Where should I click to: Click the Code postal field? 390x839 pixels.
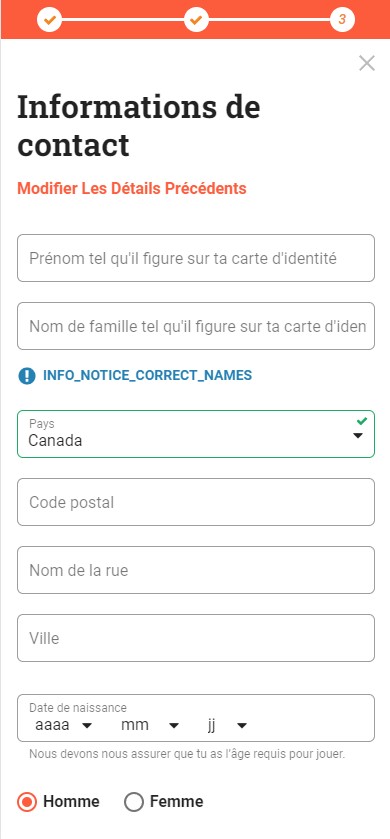pyautogui.click(x=196, y=502)
